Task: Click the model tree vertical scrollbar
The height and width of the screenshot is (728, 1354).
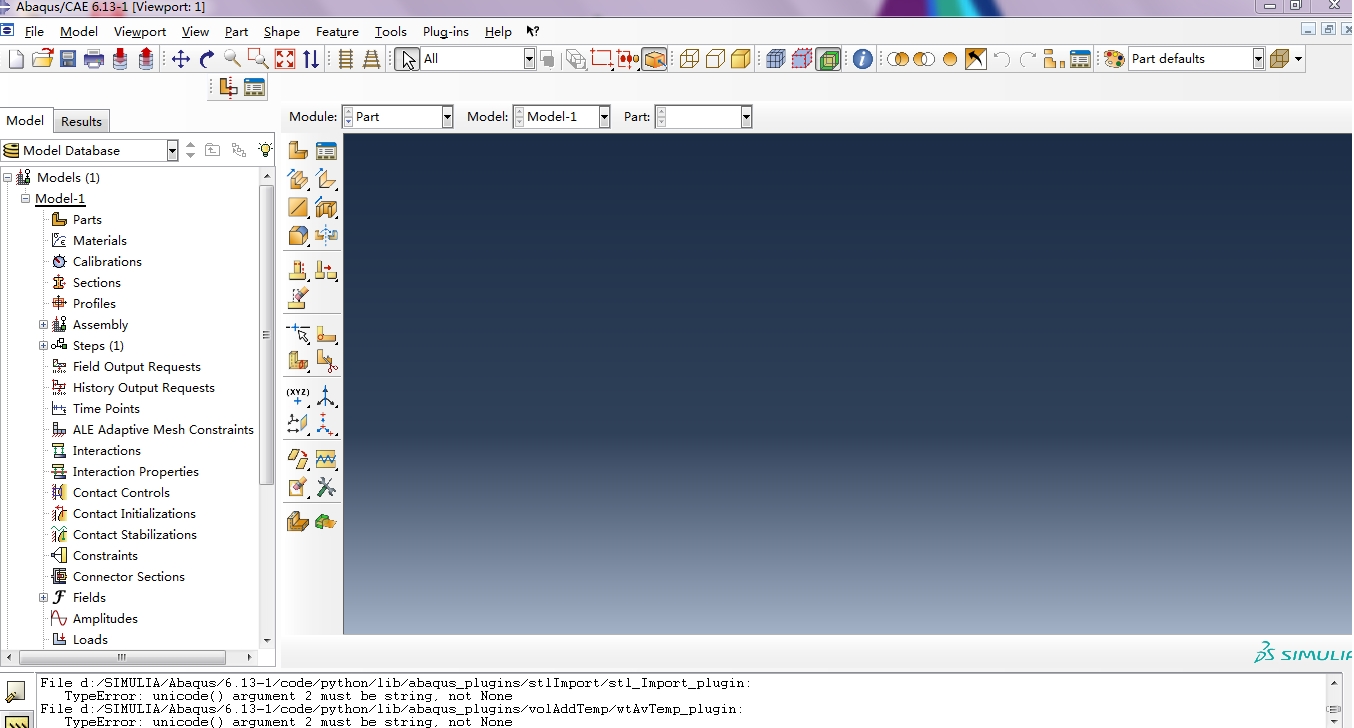Action: pos(266,335)
